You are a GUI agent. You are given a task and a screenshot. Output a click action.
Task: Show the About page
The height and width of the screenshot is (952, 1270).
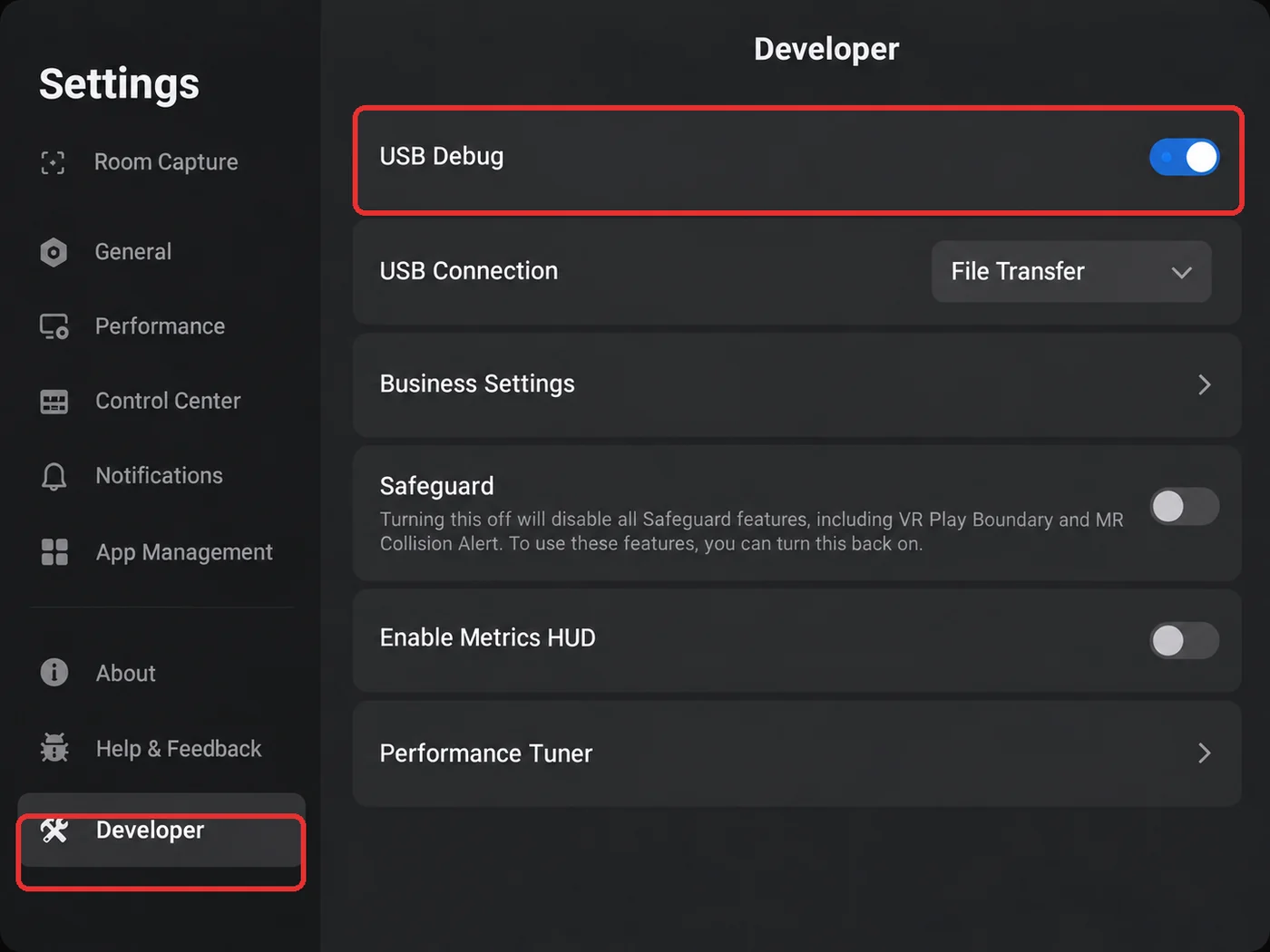[161, 673]
